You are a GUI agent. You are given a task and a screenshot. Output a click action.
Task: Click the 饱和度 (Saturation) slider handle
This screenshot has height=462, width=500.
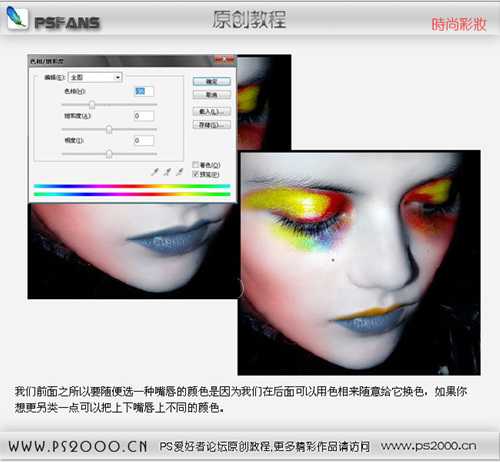109,129
